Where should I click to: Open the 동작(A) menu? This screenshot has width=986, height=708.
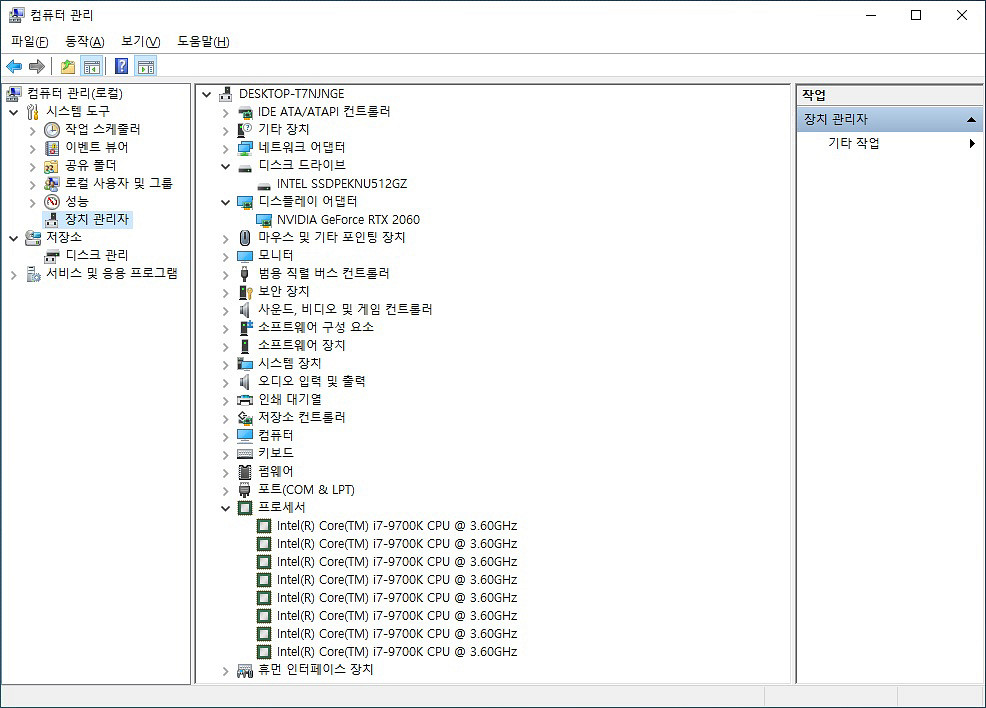coord(85,41)
